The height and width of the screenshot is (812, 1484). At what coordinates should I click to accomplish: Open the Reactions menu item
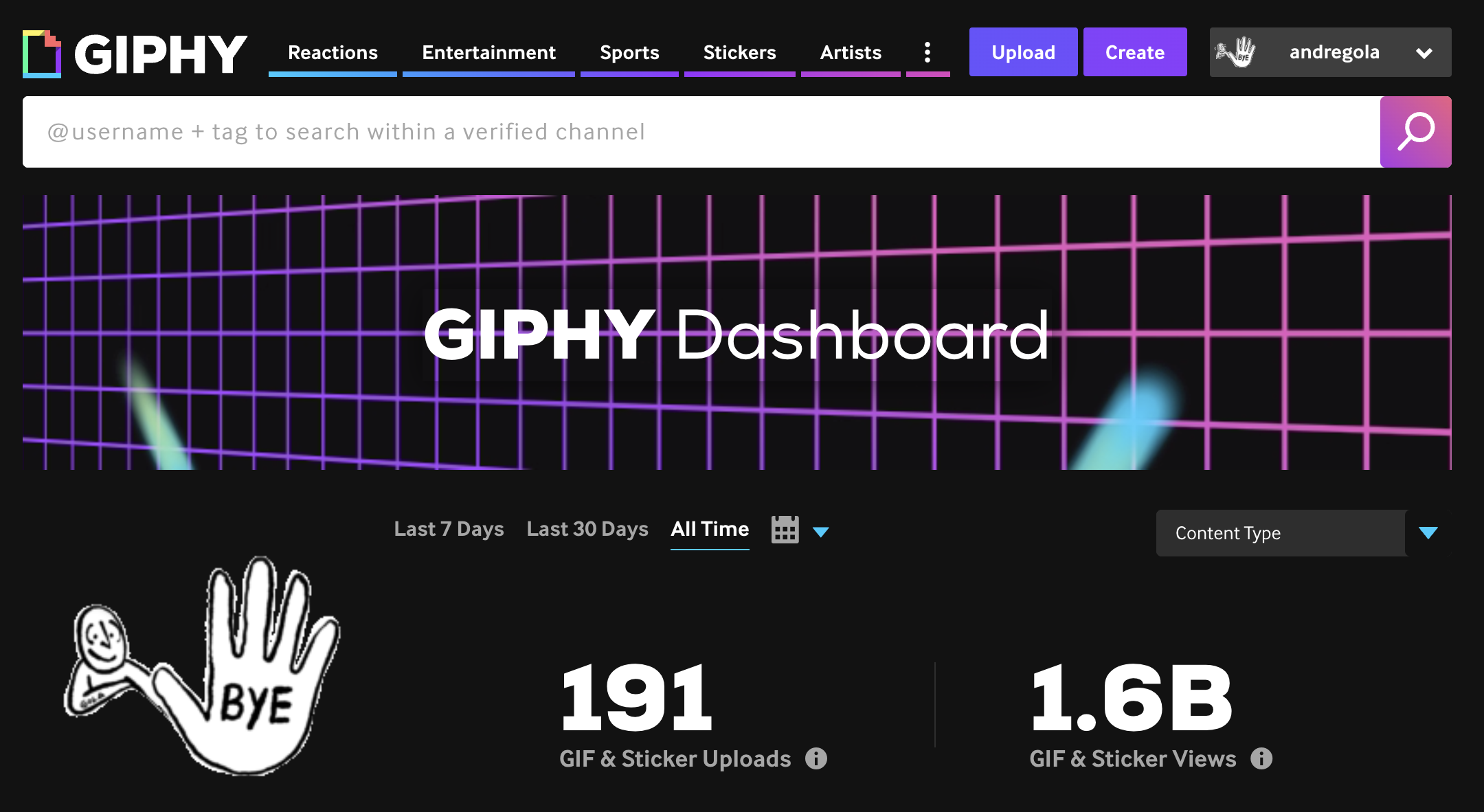[x=333, y=52]
